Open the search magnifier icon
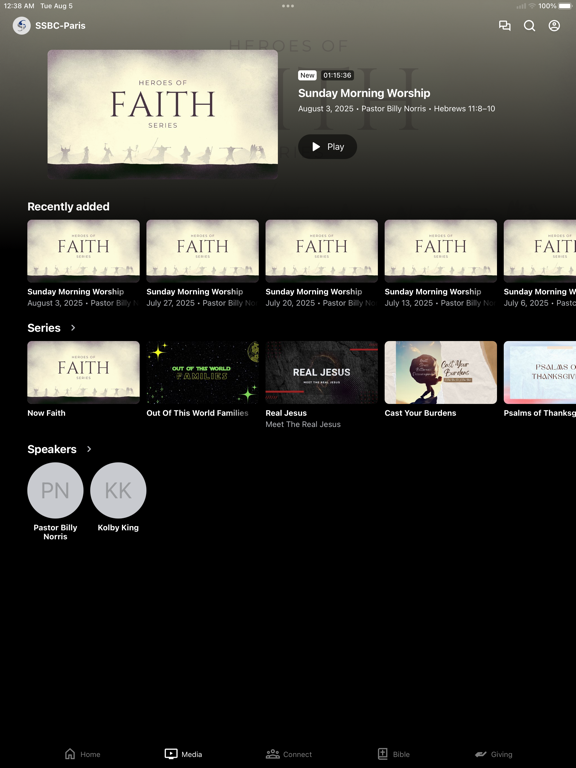The width and height of the screenshot is (576, 768). (529, 25)
